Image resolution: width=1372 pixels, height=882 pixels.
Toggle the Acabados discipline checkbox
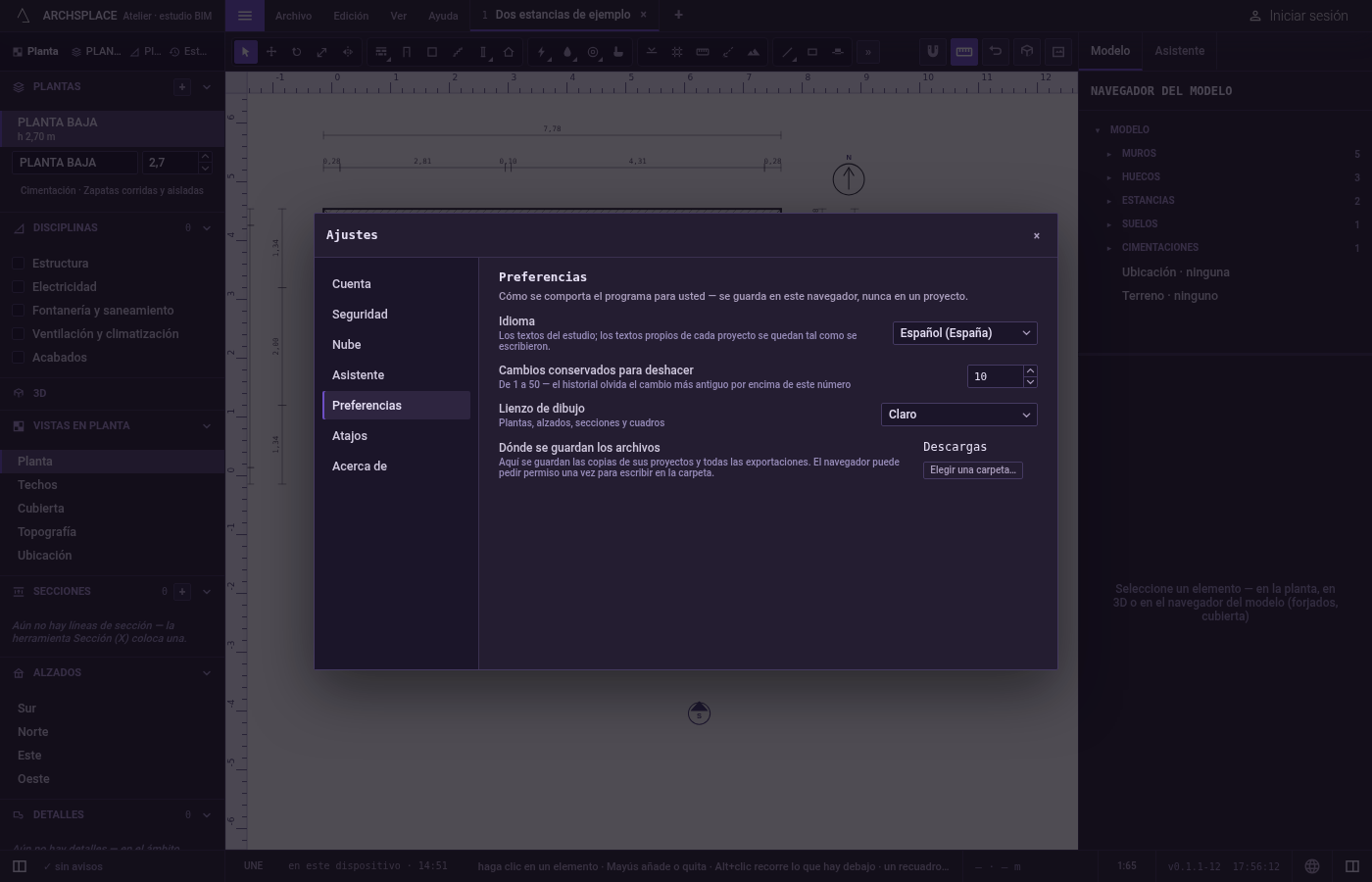pyautogui.click(x=19, y=358)
